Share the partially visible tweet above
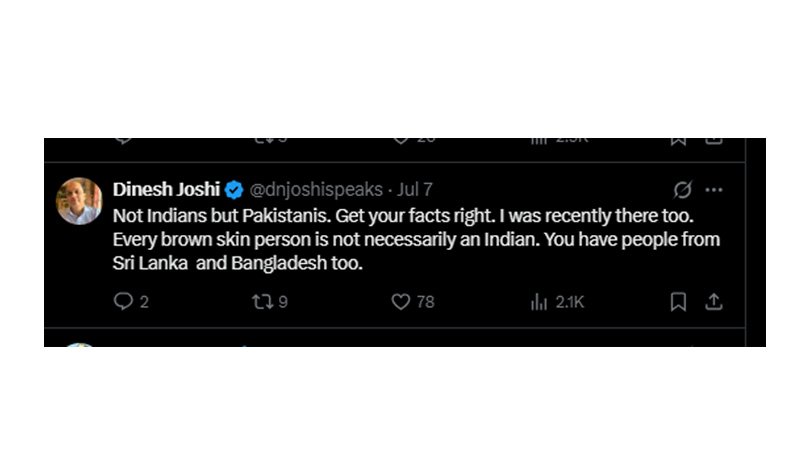The height and width of the screenshot is (450, 800). 714,140
